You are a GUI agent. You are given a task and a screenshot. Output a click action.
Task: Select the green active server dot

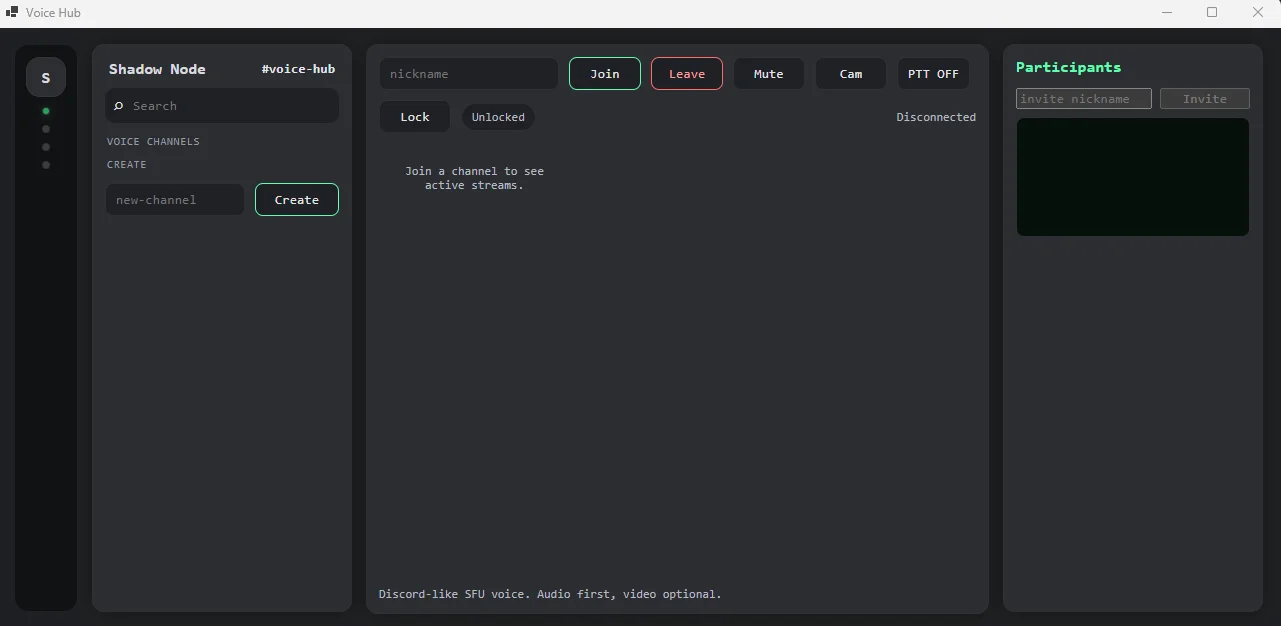point(46,111)
